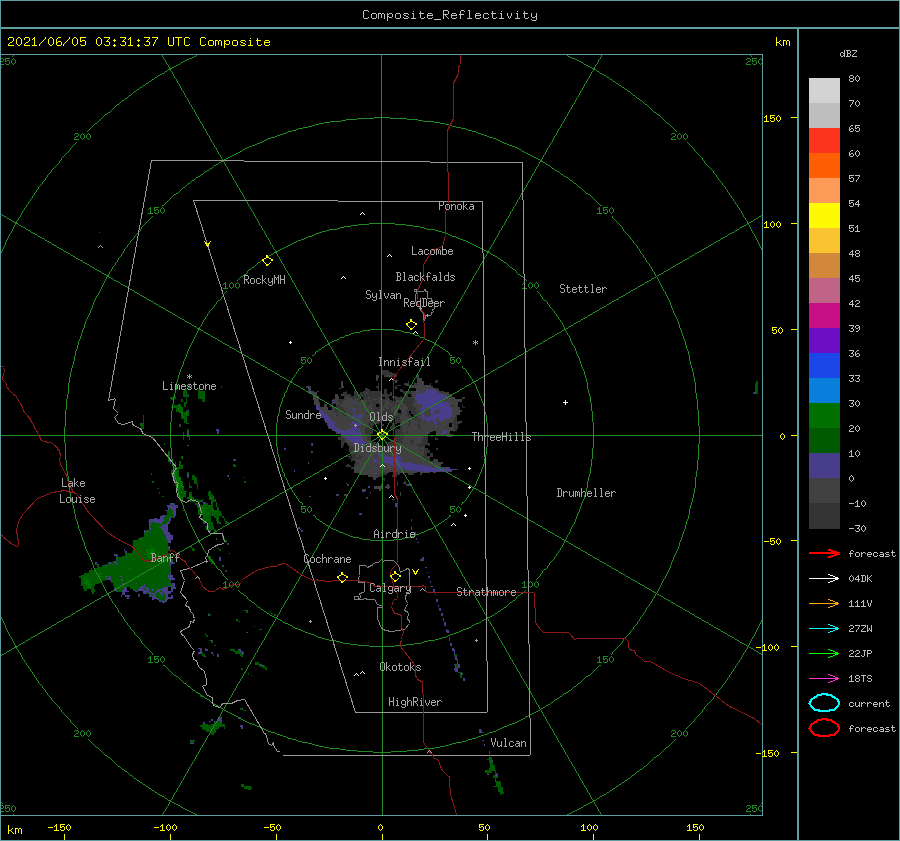This screenshot has height=841, width=900.
Task: Click the Banff label on map
Action: 165,557
